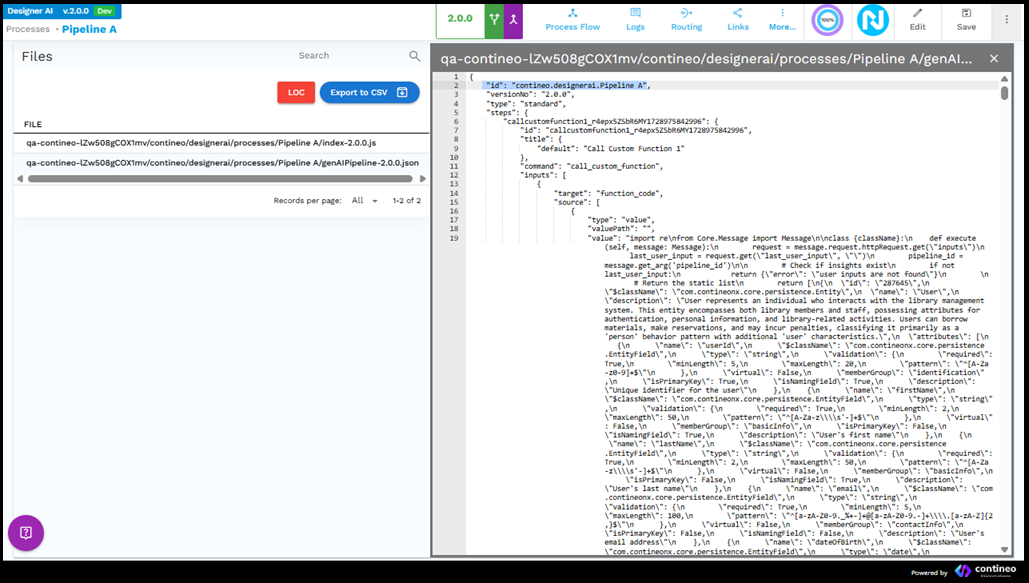Open the Routing settings
Viewport: 1029px width, 583px height.
point(686,19)
